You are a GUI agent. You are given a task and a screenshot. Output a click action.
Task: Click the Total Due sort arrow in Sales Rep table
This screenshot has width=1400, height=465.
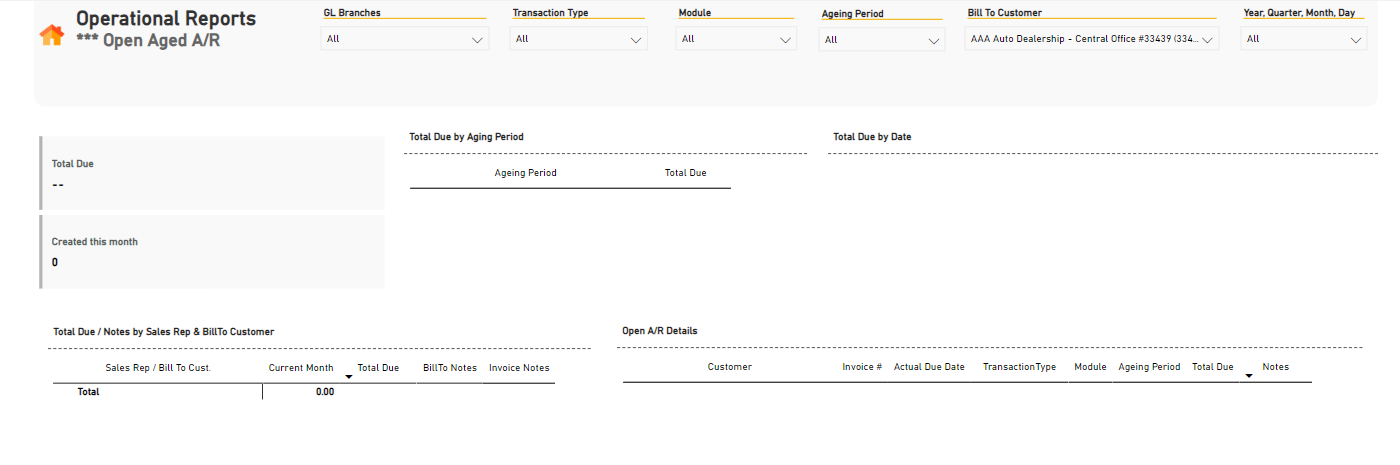pyautogui.click(x=349, y=376)
